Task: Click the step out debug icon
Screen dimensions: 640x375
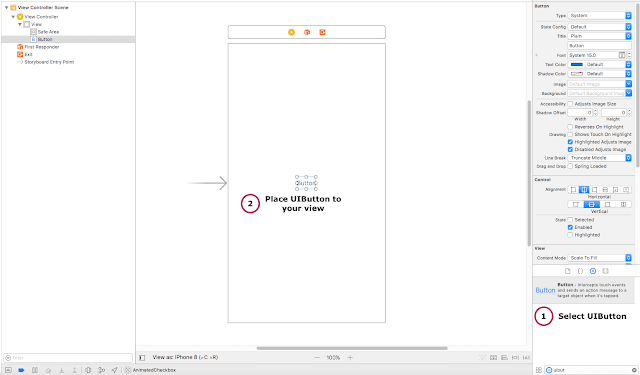Action: [x=74, y=370]
